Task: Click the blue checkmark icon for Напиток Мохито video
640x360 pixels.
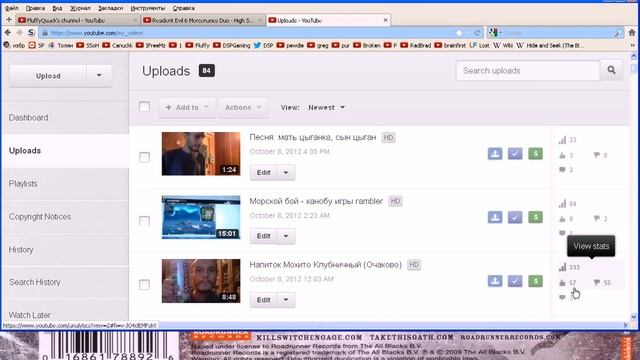Action: [x=515, y=281]
